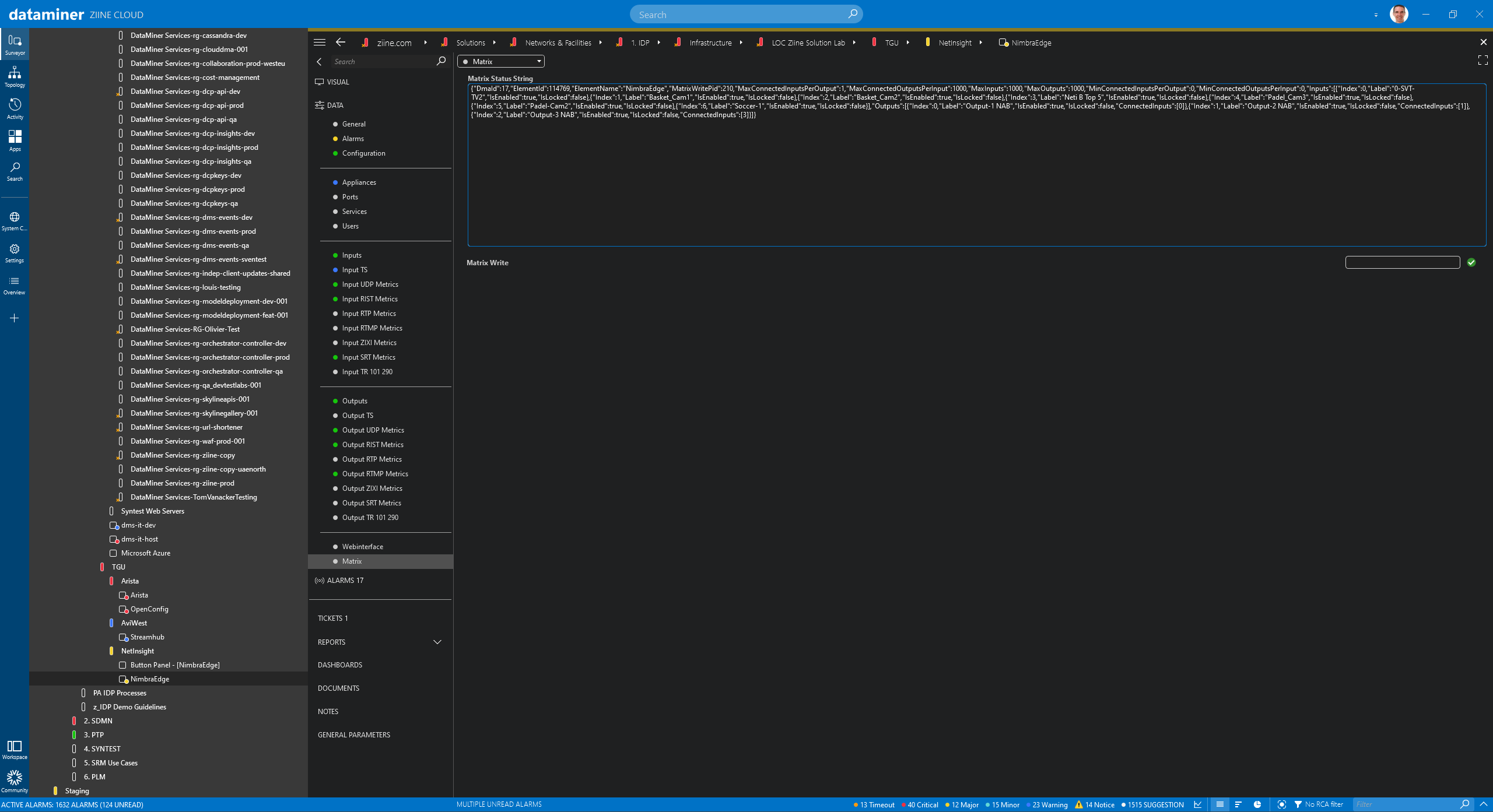Open the alarm trend graph icon

(x=1197, y=804)
